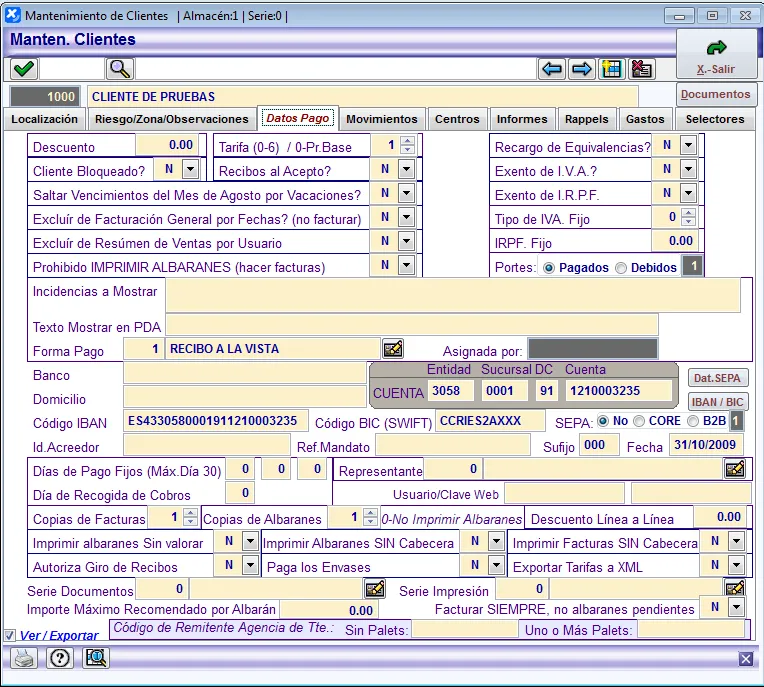
Task: Toggle the Ver / Exportar checkbox
Action: (10, 635)
